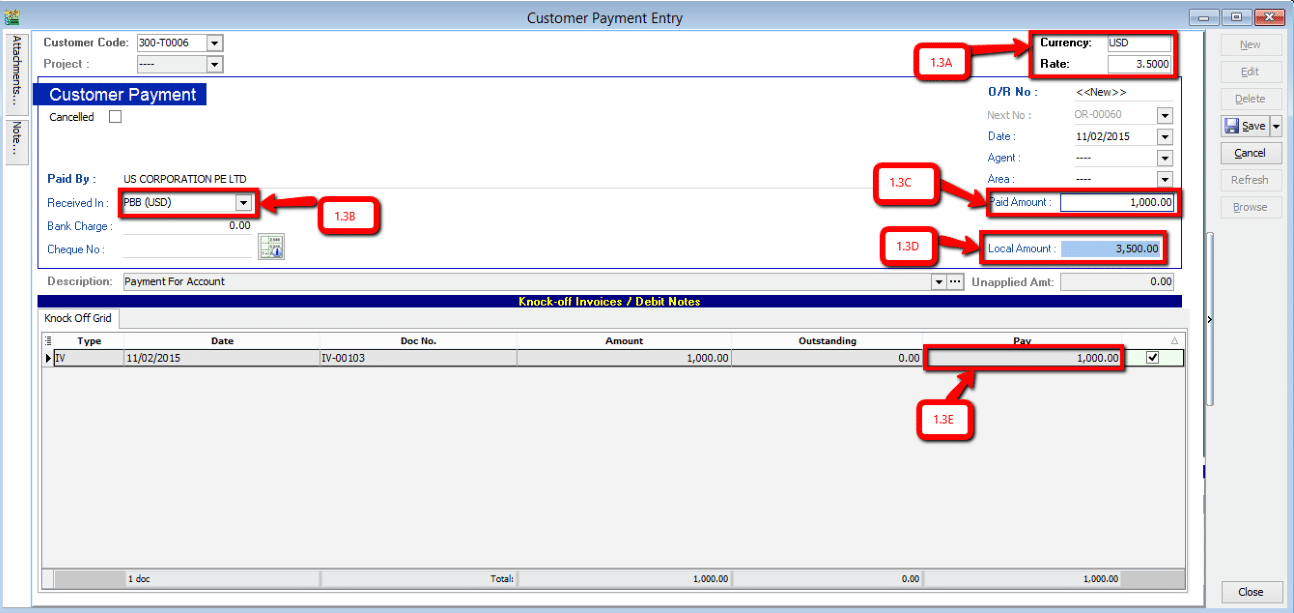
Task: Expand the Received In payment method dropdown
Action: click(x=243, y=203)
